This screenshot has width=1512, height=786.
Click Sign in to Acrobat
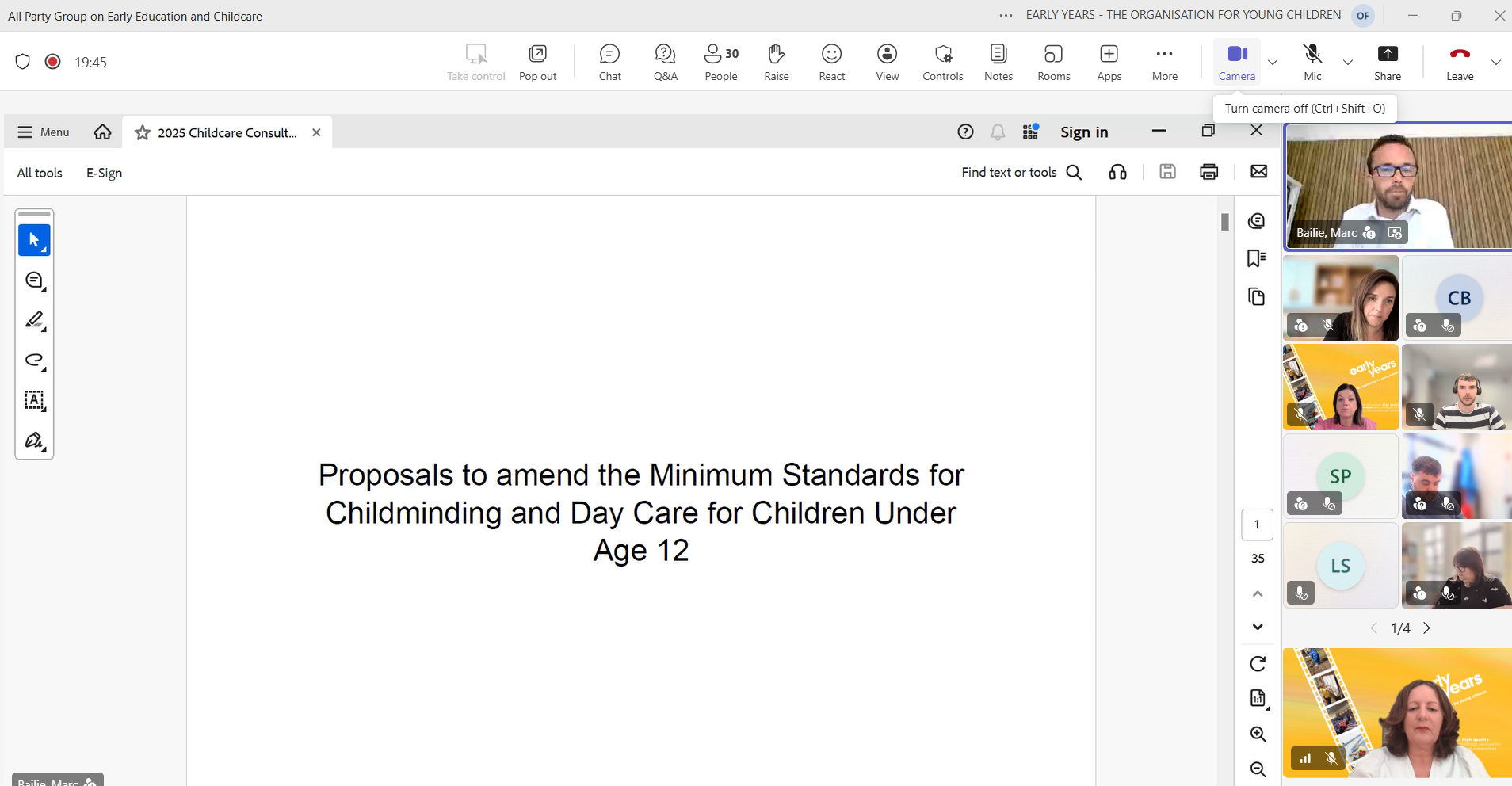[x=1084, y=132]
